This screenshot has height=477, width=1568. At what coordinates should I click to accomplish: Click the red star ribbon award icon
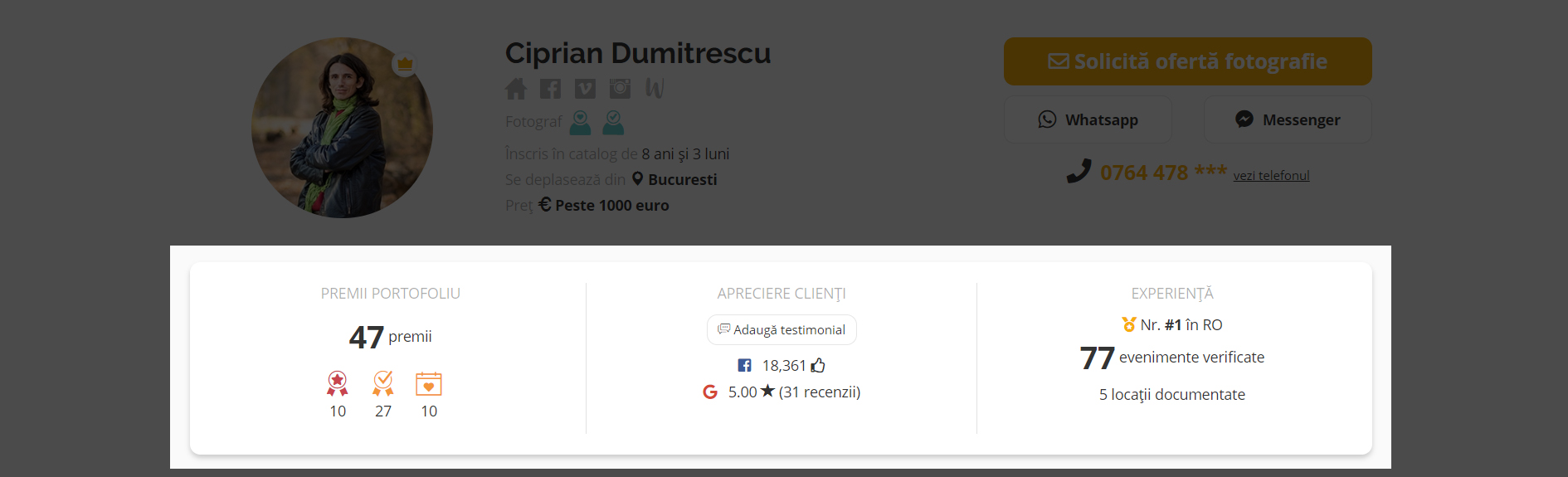pos(338,383)
